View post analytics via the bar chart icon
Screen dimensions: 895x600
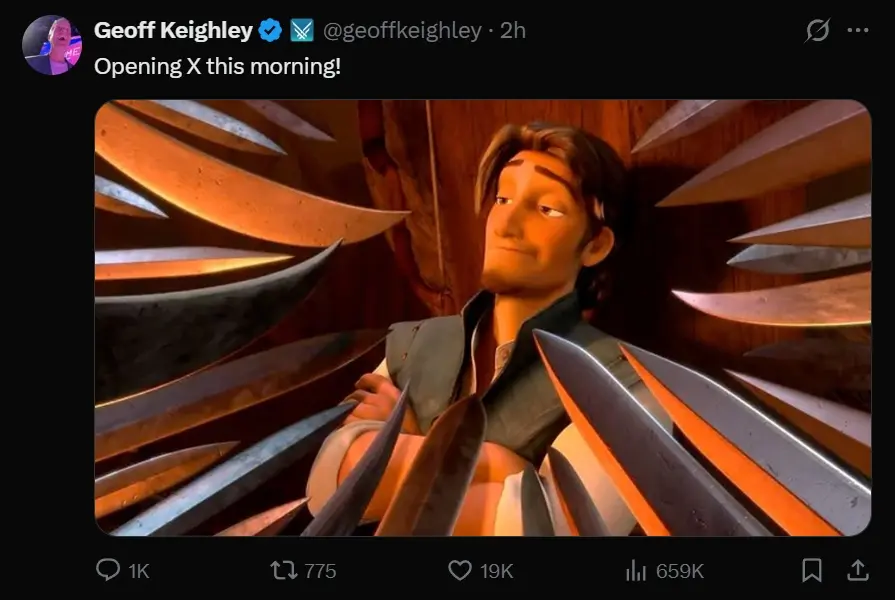pyautogui.click(x=638, y=570)
